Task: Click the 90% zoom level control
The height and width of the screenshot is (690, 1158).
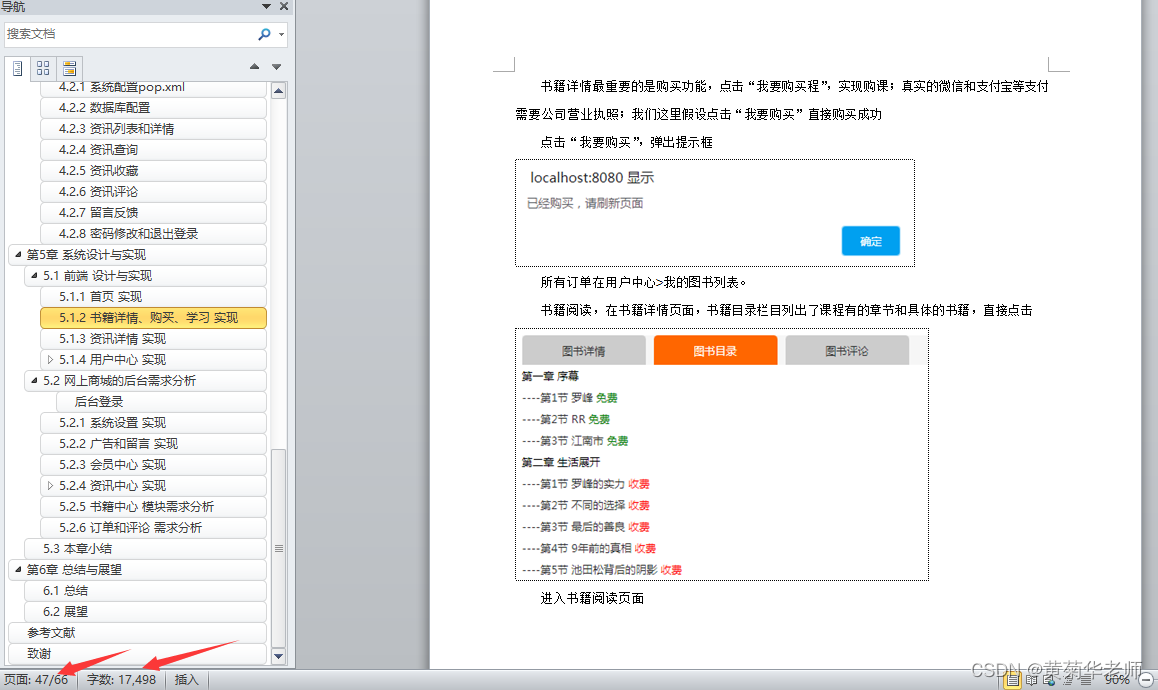Action: 1118,681
